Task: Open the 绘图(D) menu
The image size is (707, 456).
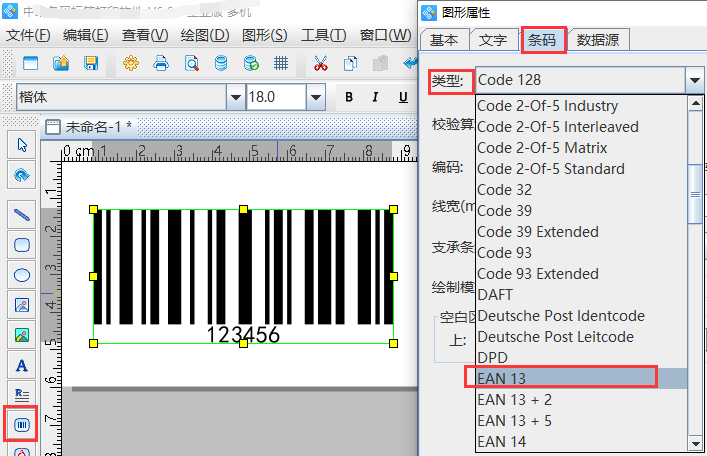Action: (205, 35)
